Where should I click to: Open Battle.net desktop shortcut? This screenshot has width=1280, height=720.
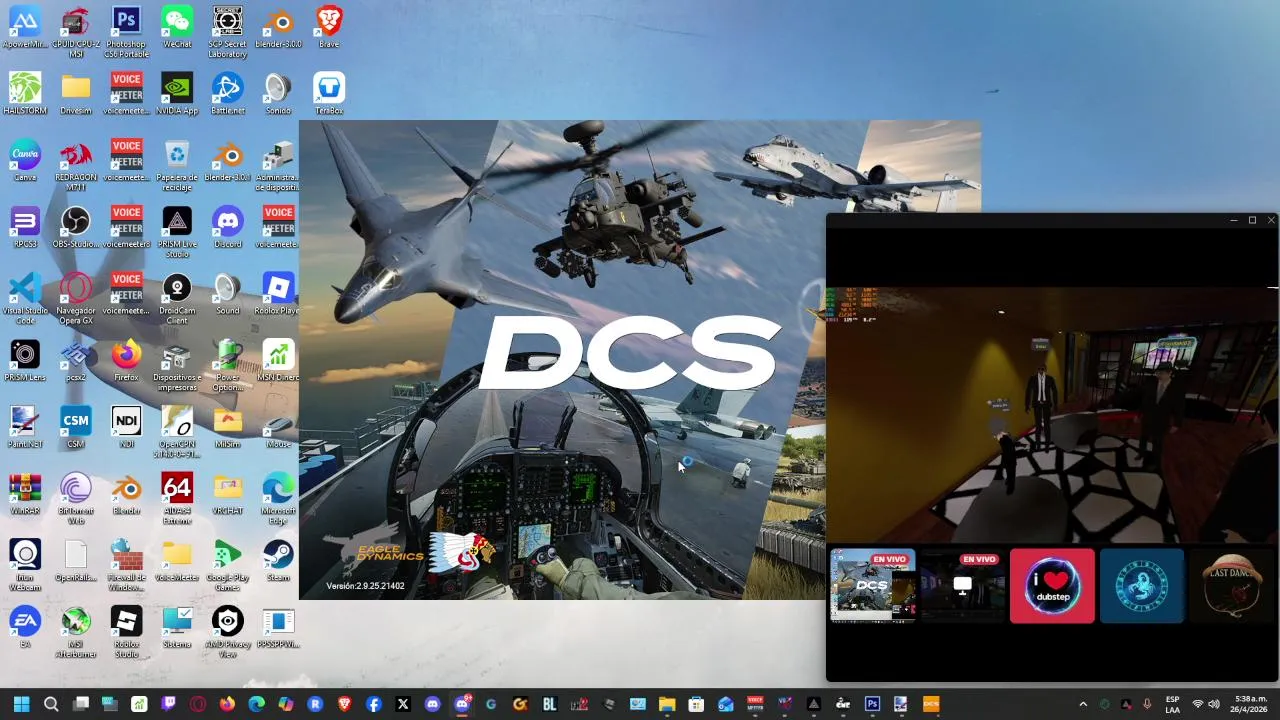[x=227, y=94]
